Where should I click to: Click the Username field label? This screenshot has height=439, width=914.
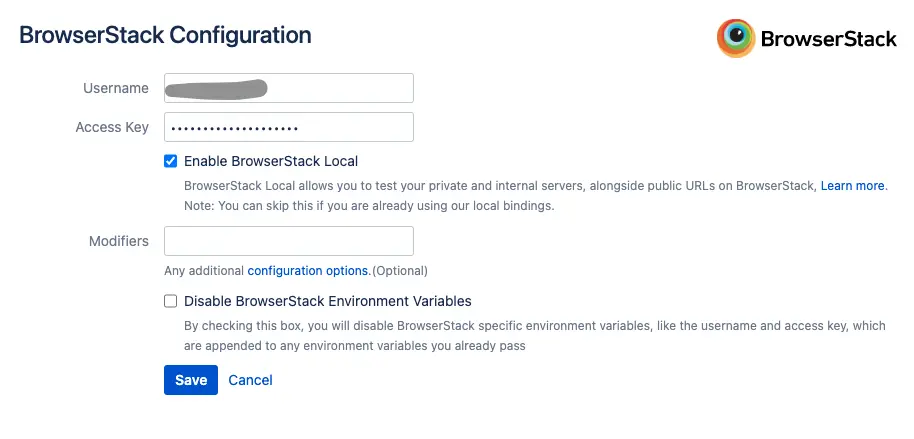point(116,88)
